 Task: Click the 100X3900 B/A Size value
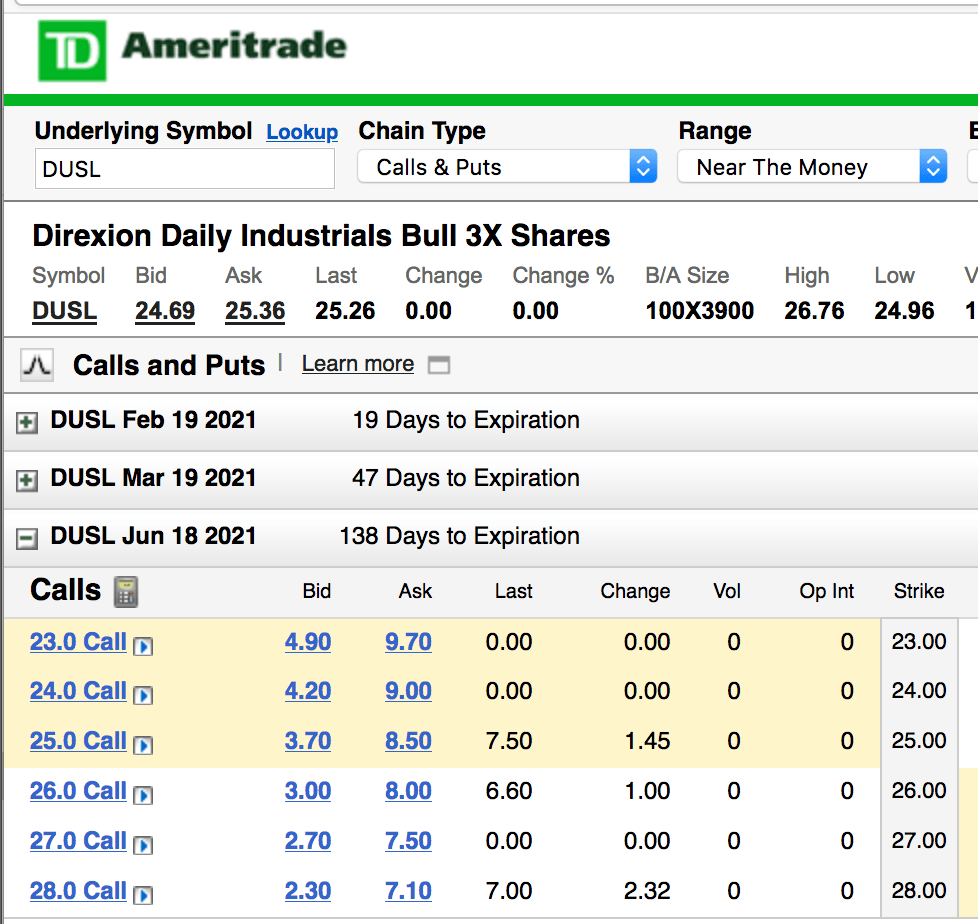700,311
